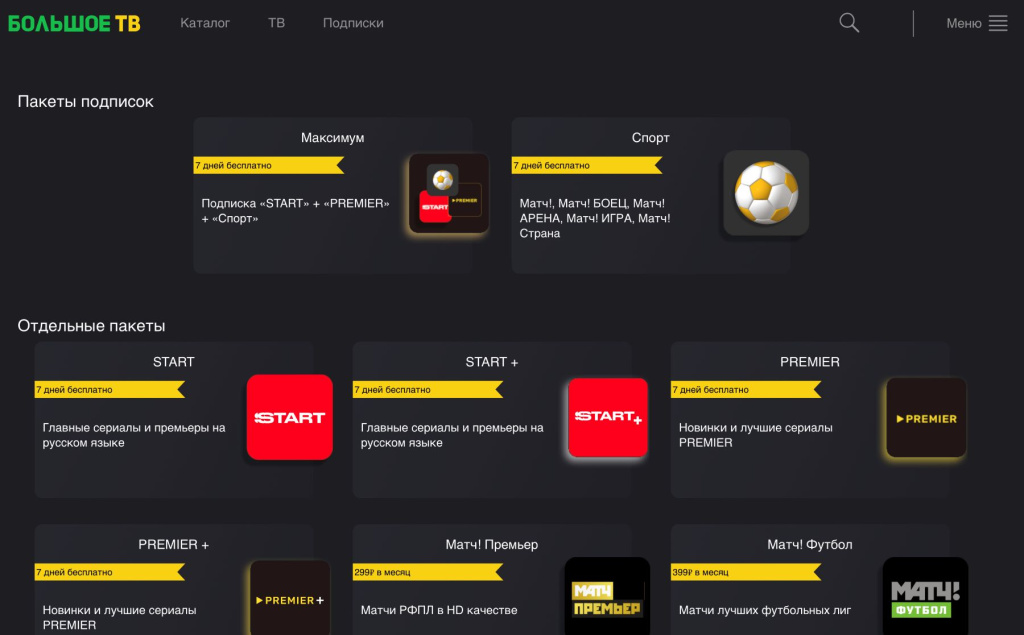
Task: Open the Матч! Футбол logo icon
Action: pyautogui.click(x=925, y=599)
